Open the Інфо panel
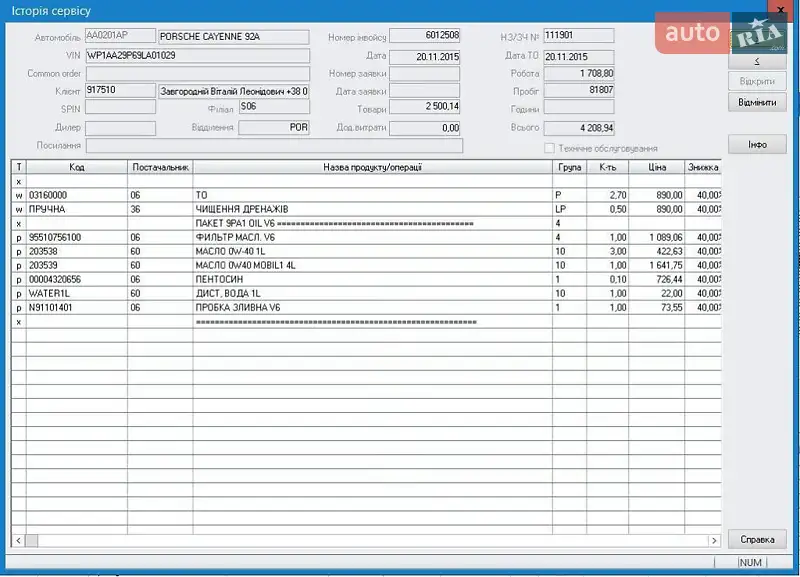 pyautogui.click(x=757, y=145)
